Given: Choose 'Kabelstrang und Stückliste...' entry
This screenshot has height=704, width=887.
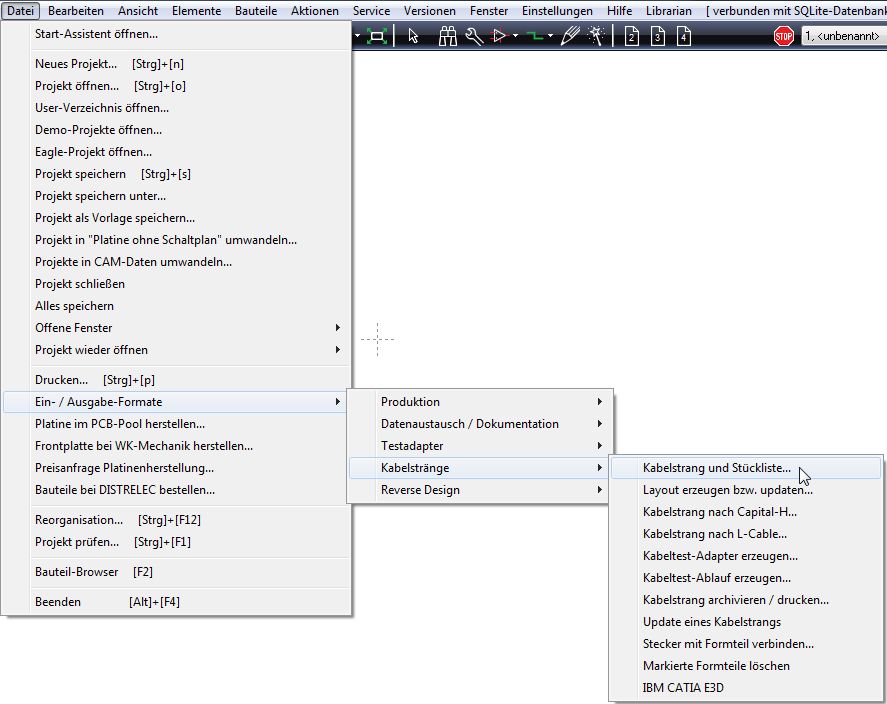Looking at the screenshot, I should tap(716, 468).
